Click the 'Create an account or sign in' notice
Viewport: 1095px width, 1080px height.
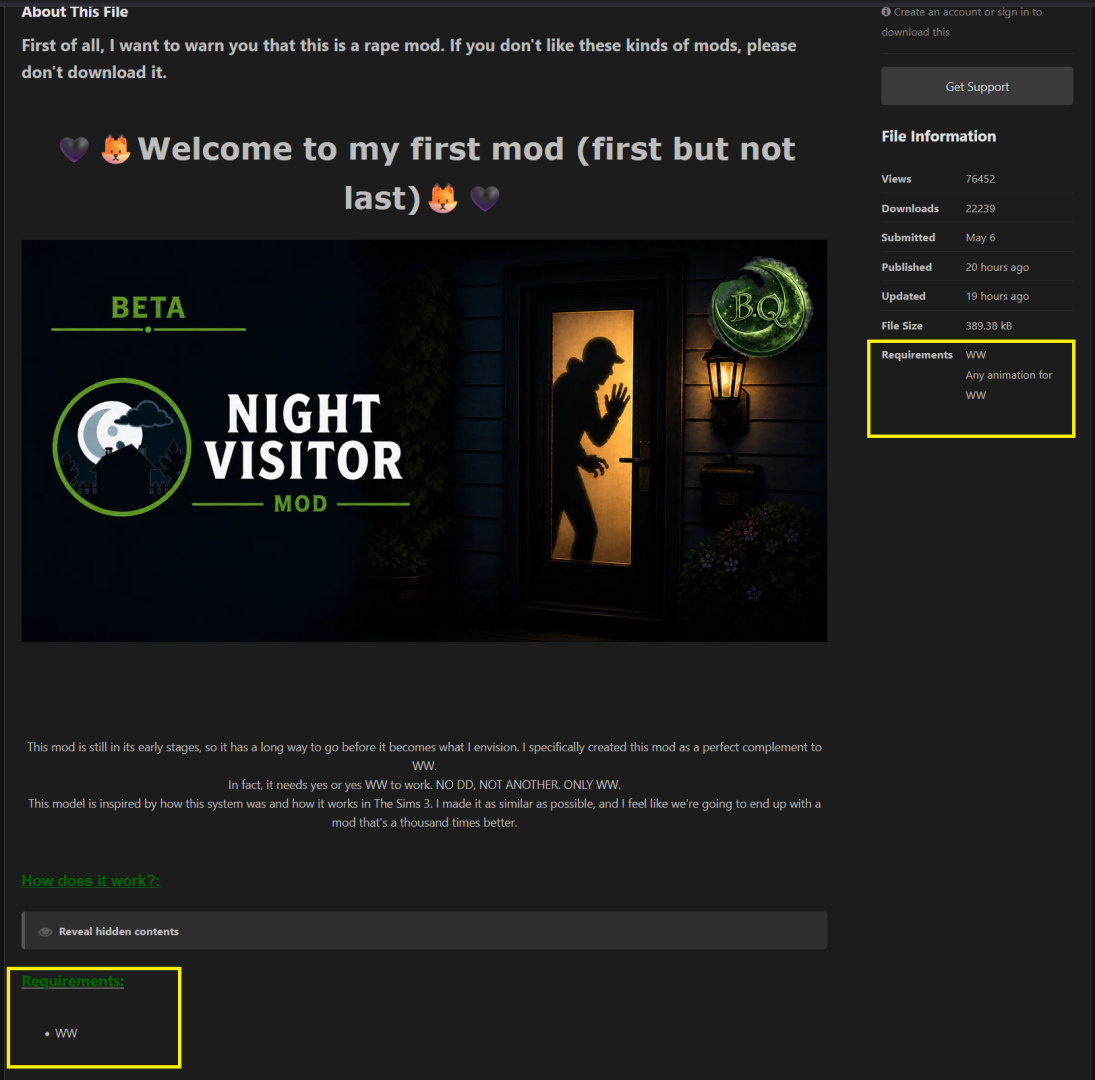coord(962,22)
